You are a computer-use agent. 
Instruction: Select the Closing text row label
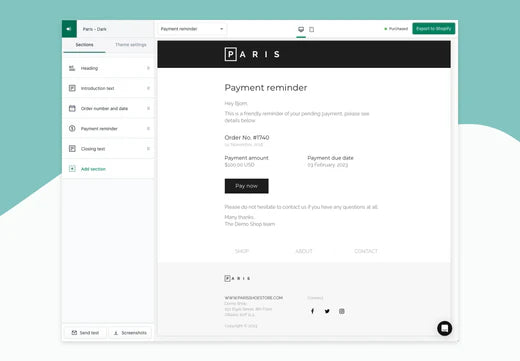[93, 149]
